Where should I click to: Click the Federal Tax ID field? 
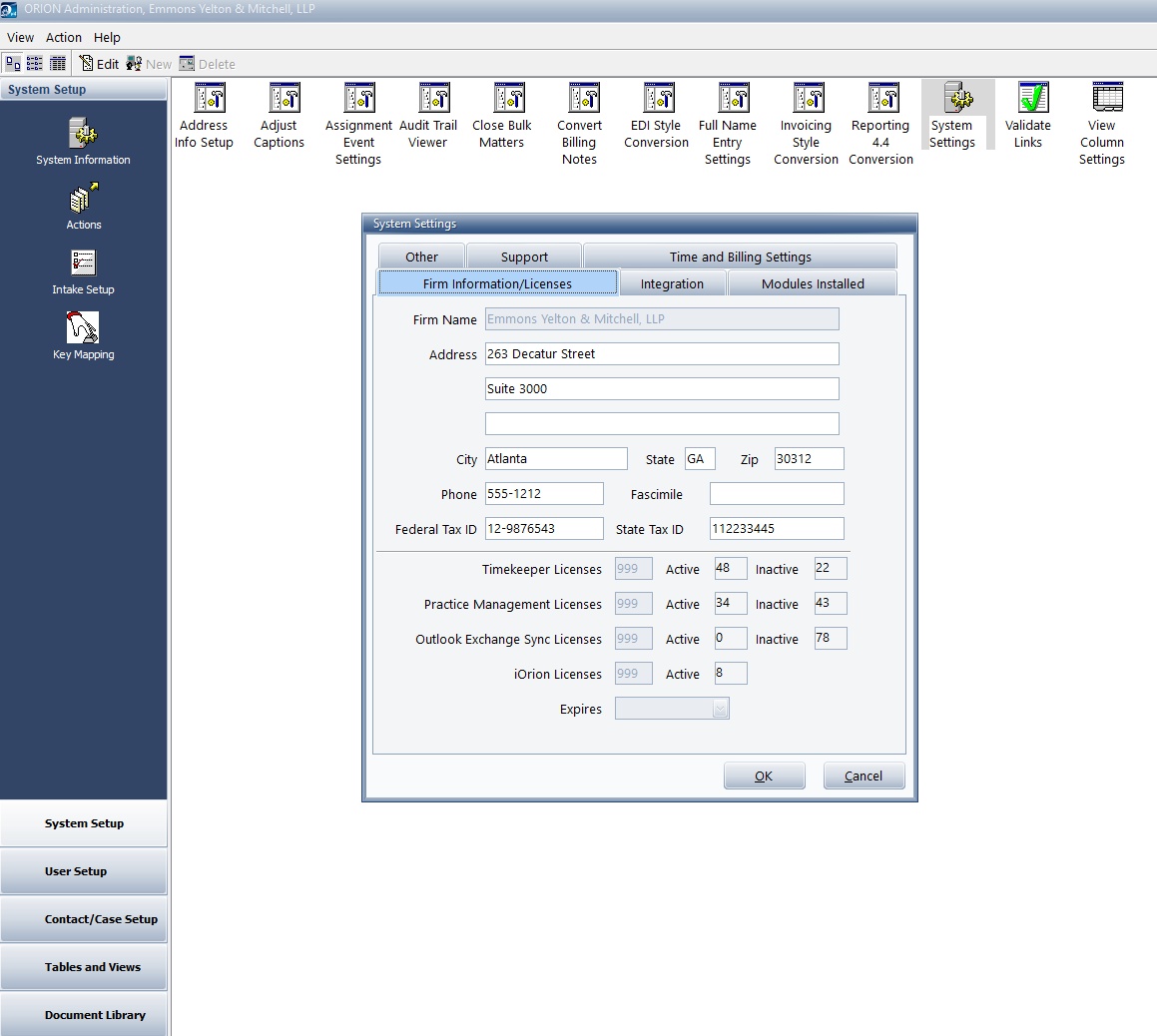544,528
